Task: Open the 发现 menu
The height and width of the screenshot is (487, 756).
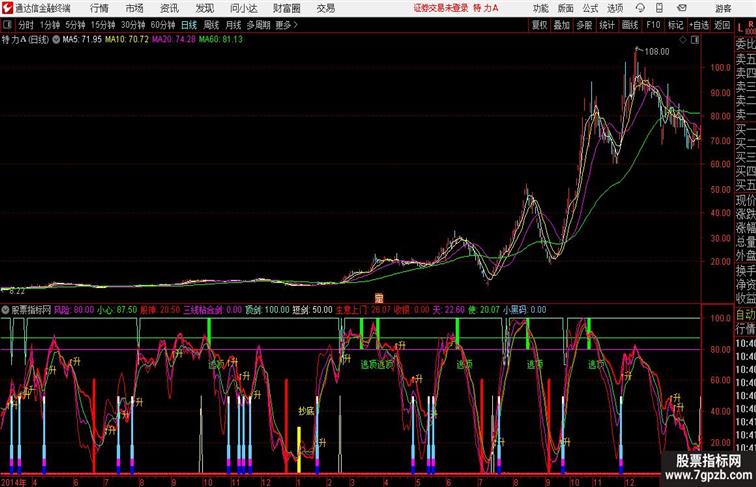Action: pyautogui.click(x=204, y=8)
